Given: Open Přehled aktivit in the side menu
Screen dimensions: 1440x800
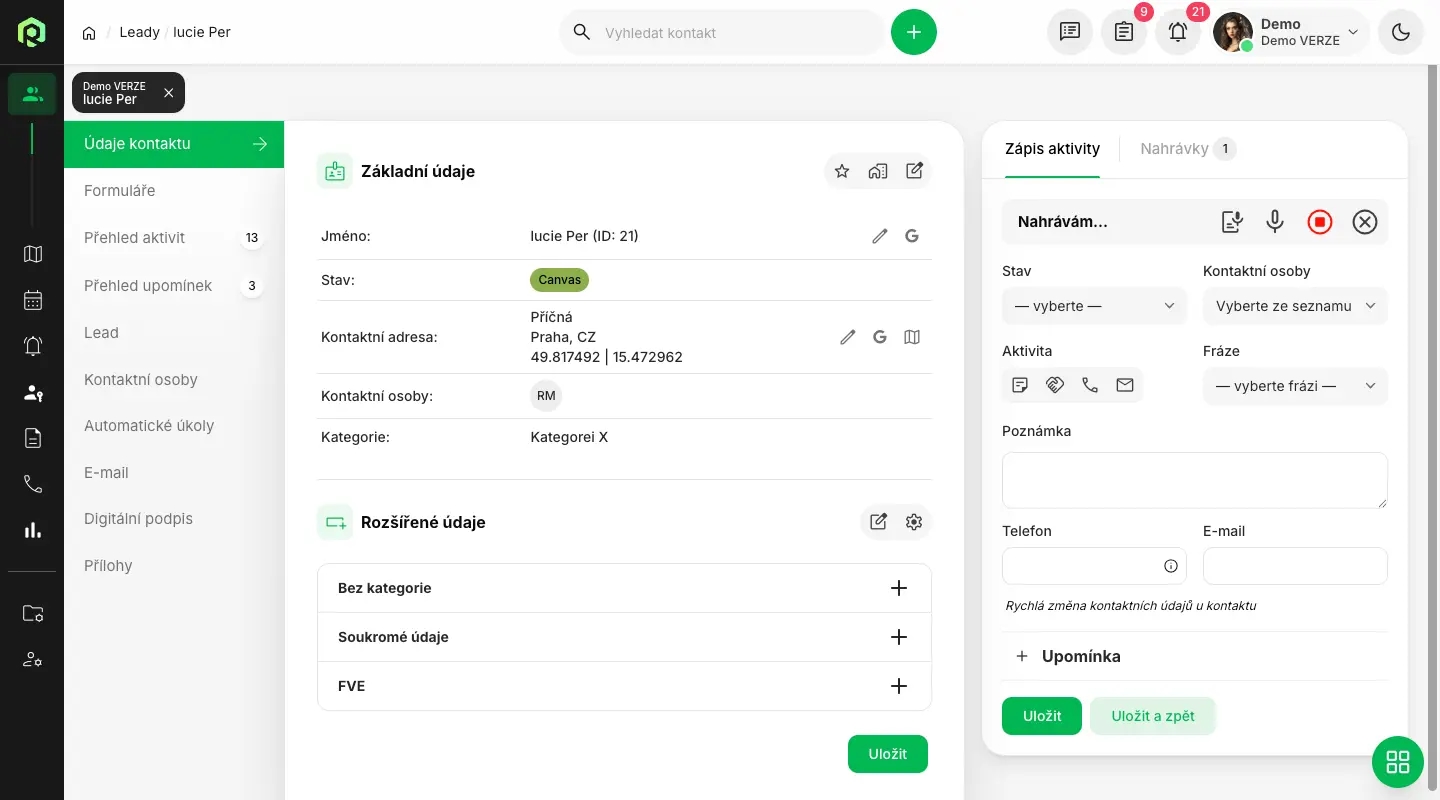Looking at the screenshot, I should click(135, 238).
